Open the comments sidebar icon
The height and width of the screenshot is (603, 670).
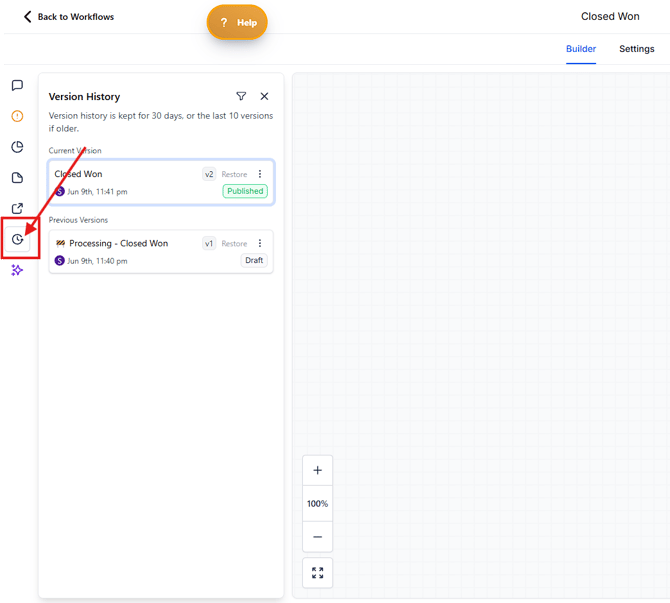pyautogui.click(x=17, y=85)
